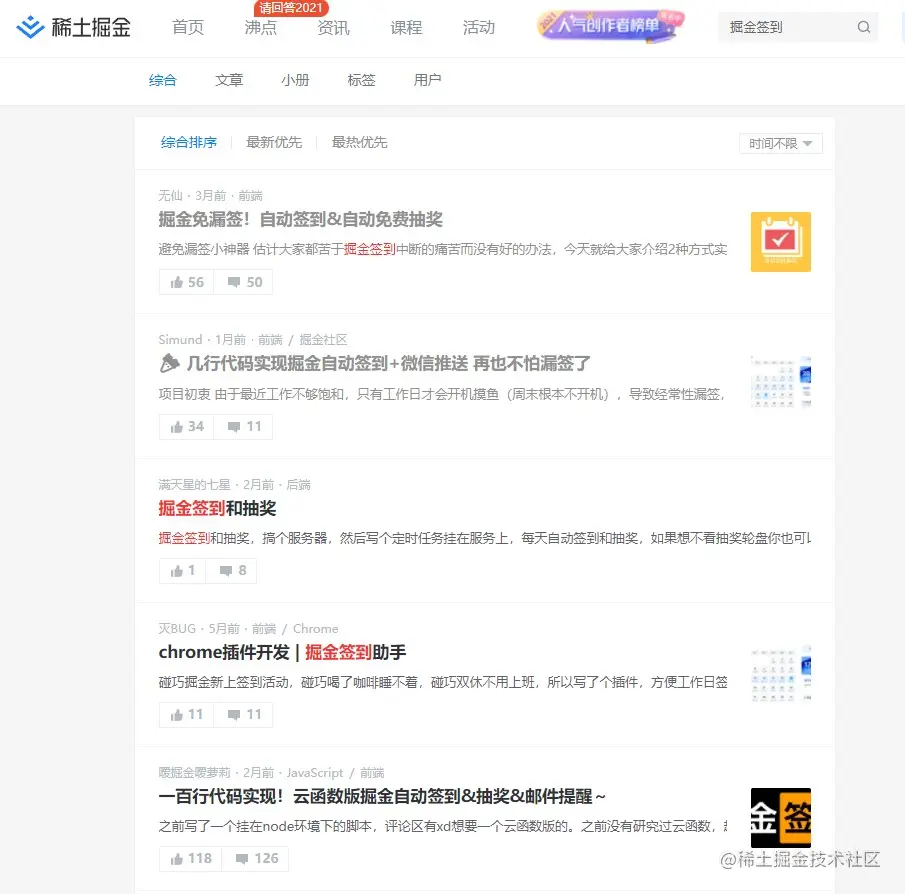This screenshot has width=905, height=894.
Task: Click the 金签 thumbnail of 一百行代码 article
Action: click(780, 818)
